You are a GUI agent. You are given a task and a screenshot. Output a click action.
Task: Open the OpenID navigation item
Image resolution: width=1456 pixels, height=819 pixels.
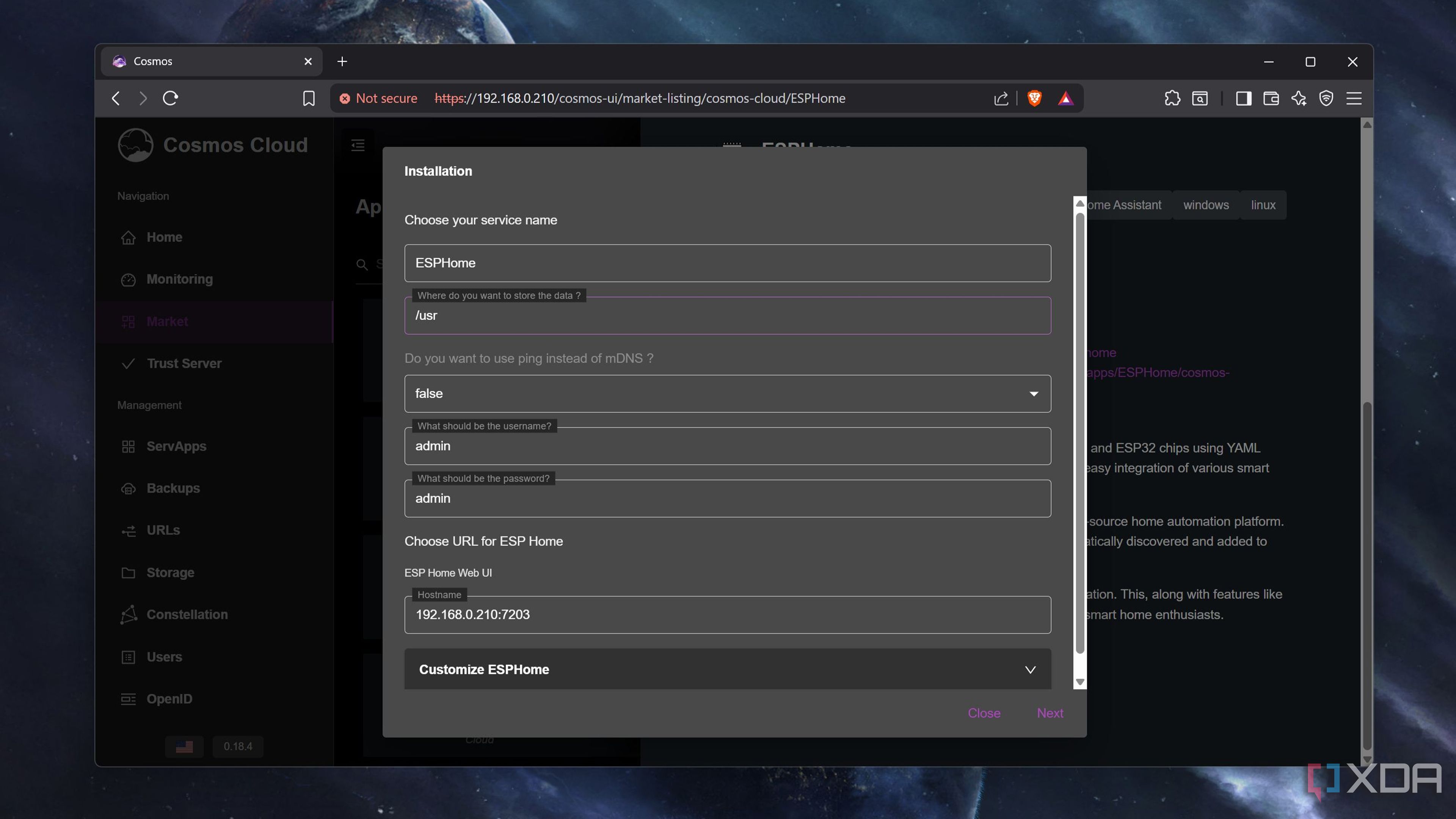[x=213, y=698]
